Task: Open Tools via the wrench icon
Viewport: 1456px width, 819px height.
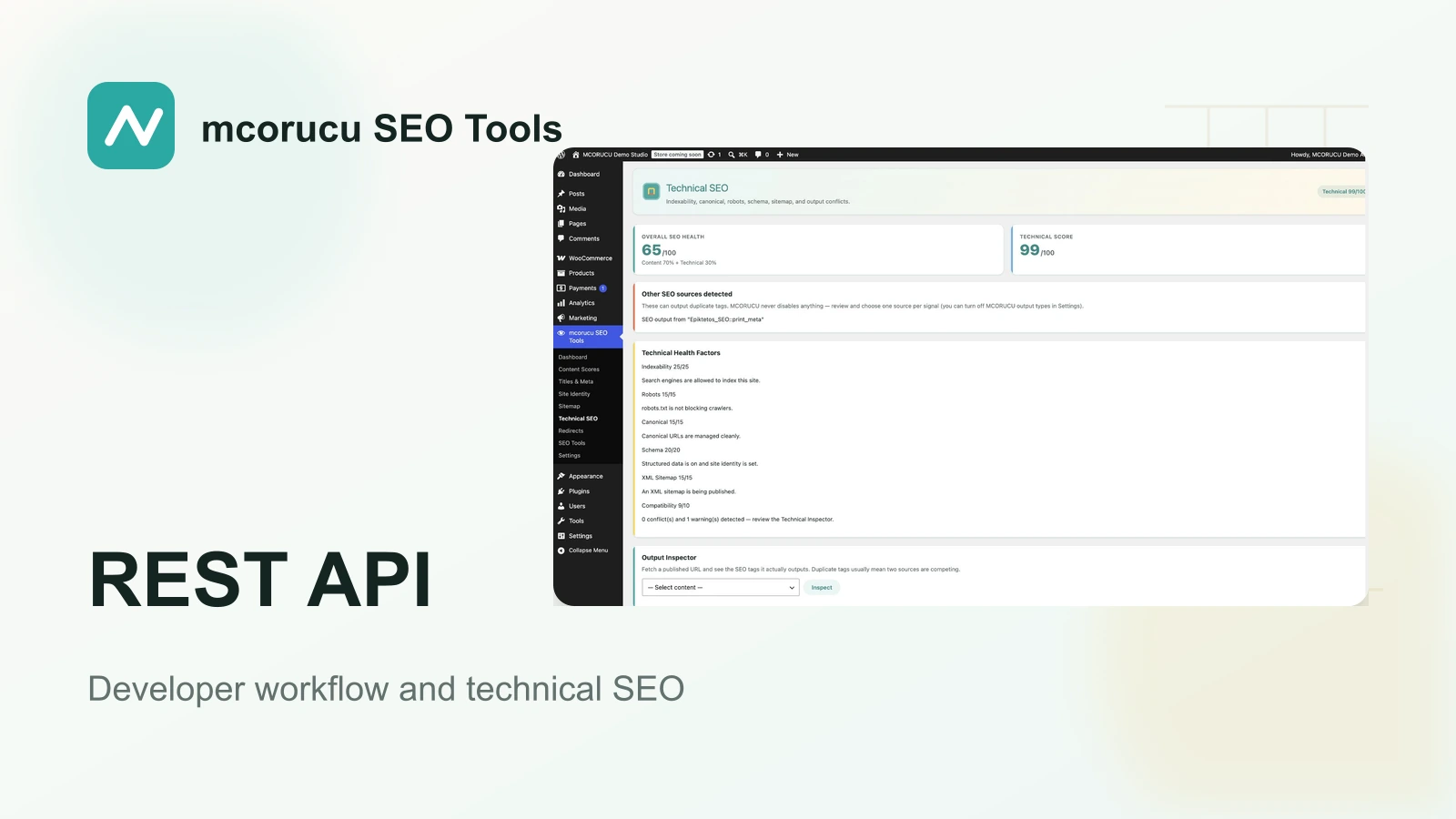Action: [x=561, y=521]
